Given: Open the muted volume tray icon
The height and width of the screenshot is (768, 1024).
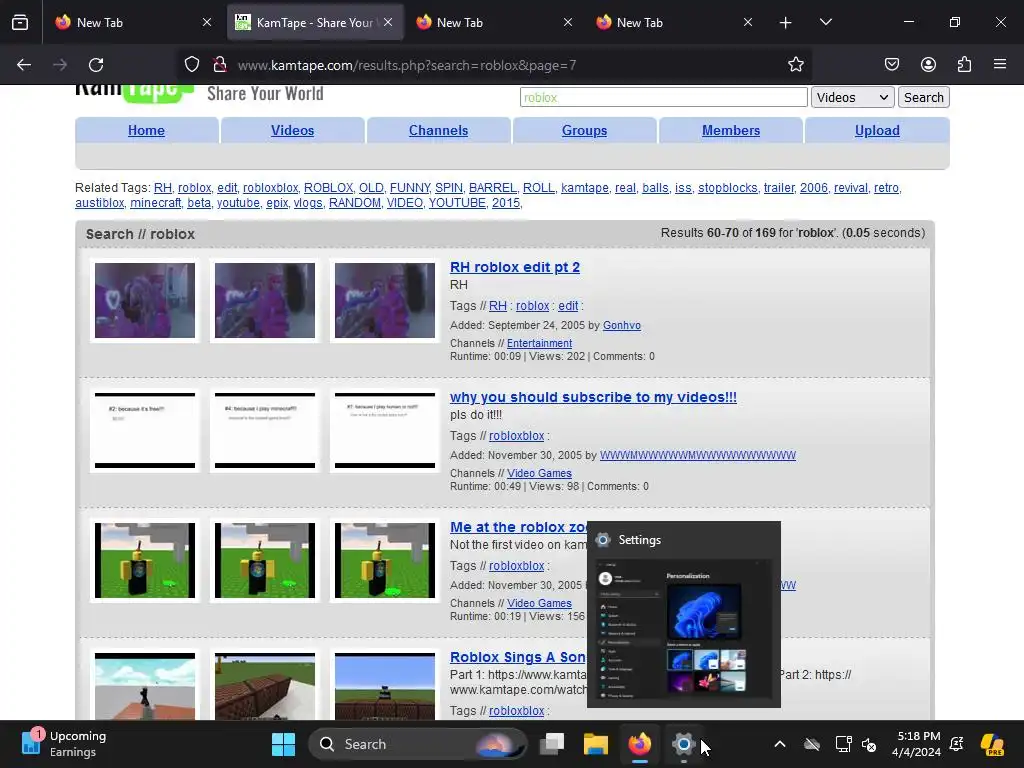Looking at the screenshot, I should [x=869, y=744].
